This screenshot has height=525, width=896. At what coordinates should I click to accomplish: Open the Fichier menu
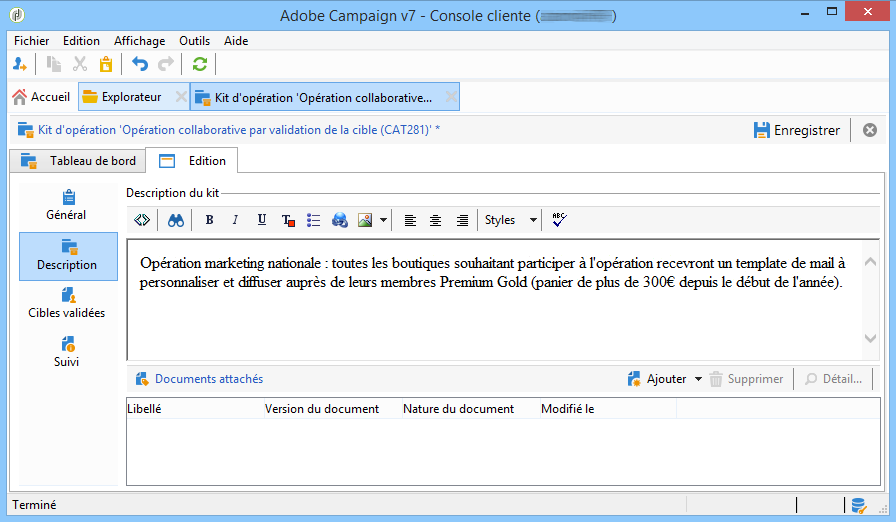[31, 41]
